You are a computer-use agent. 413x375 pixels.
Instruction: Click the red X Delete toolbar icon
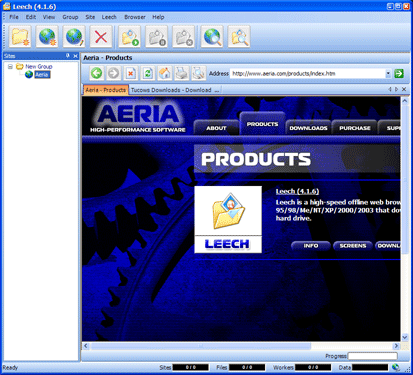click(101, 37)
